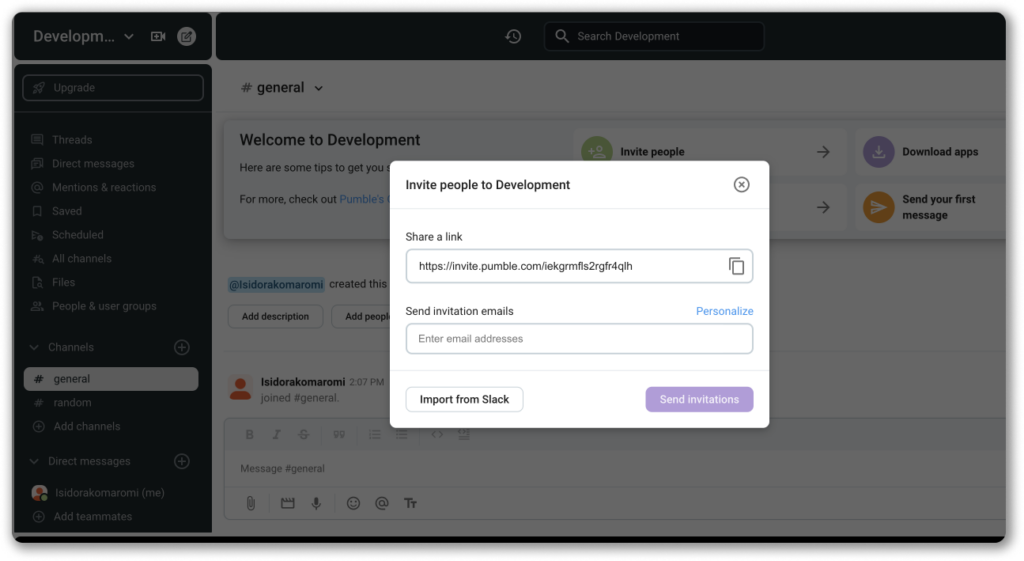Select the random channel
This screenshot has height=561, width=1024.
(x=72, y=402)
